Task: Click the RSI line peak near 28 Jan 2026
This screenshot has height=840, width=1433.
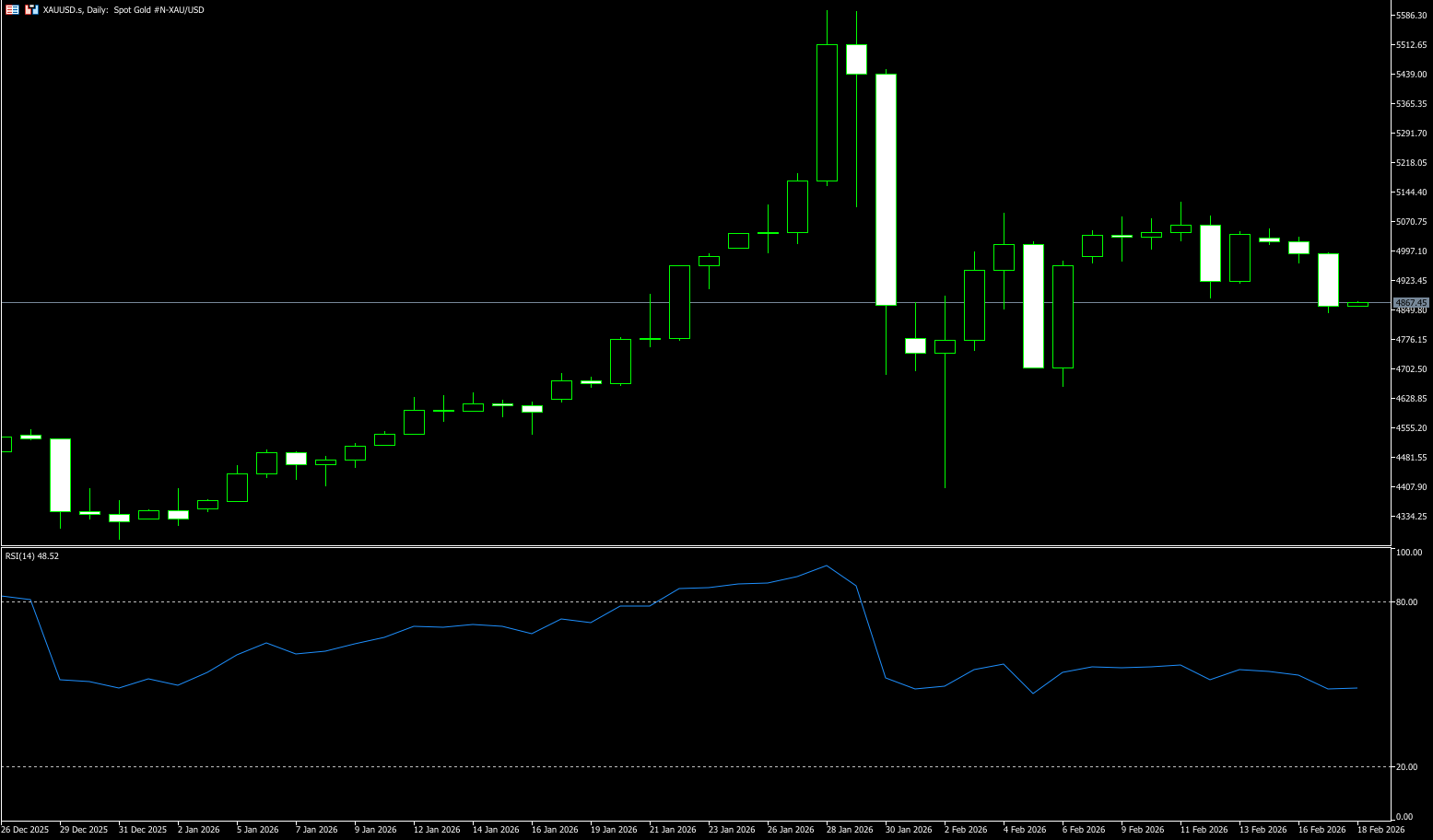Action: click(x=827, y=566)
